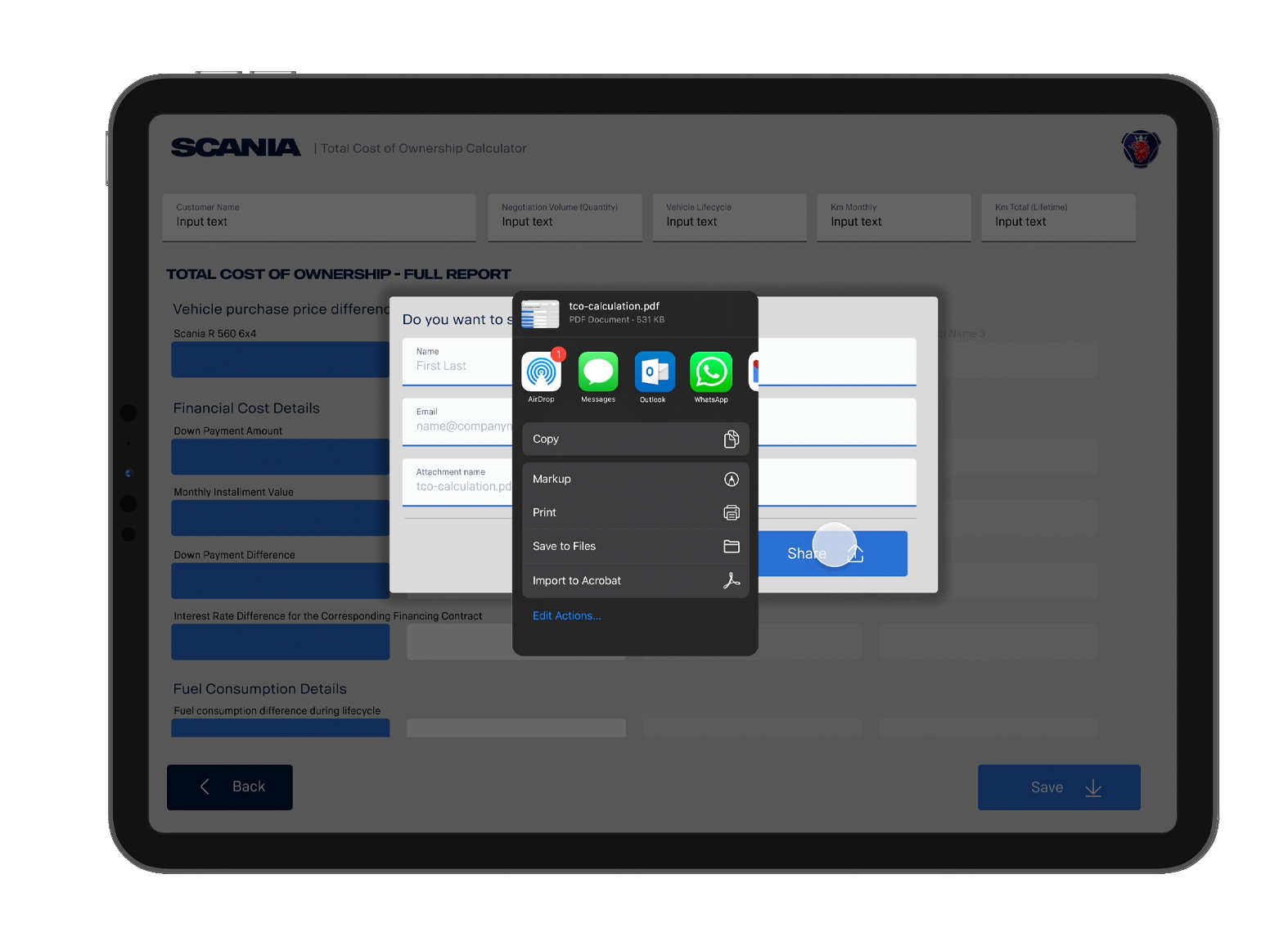This screenshot has height=942, width=1288.
Task: Click the Fuel Consumption Details heading
Action: pyautogui.click(x=260, y=689)
